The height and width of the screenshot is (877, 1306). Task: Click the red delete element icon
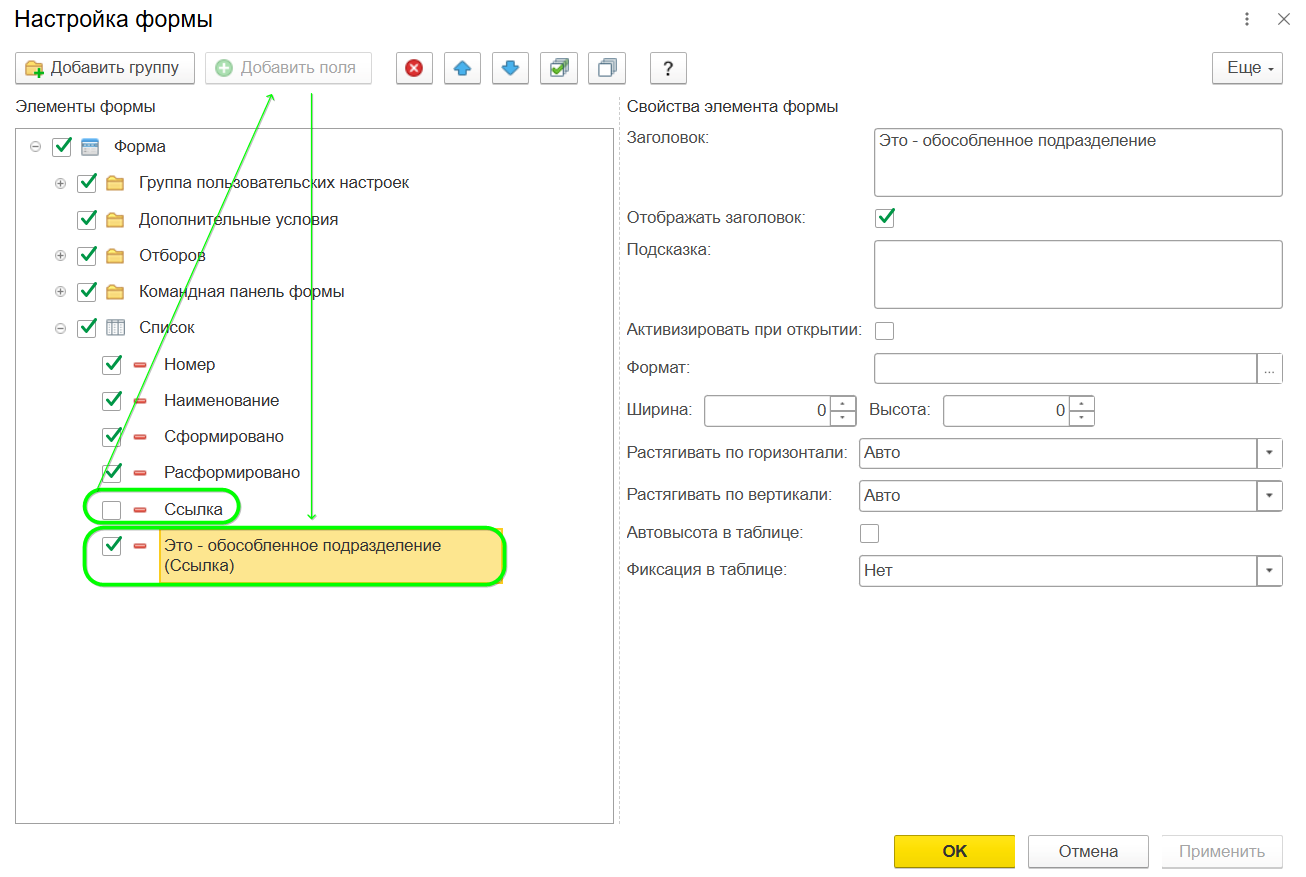click(x=414, y=68)
